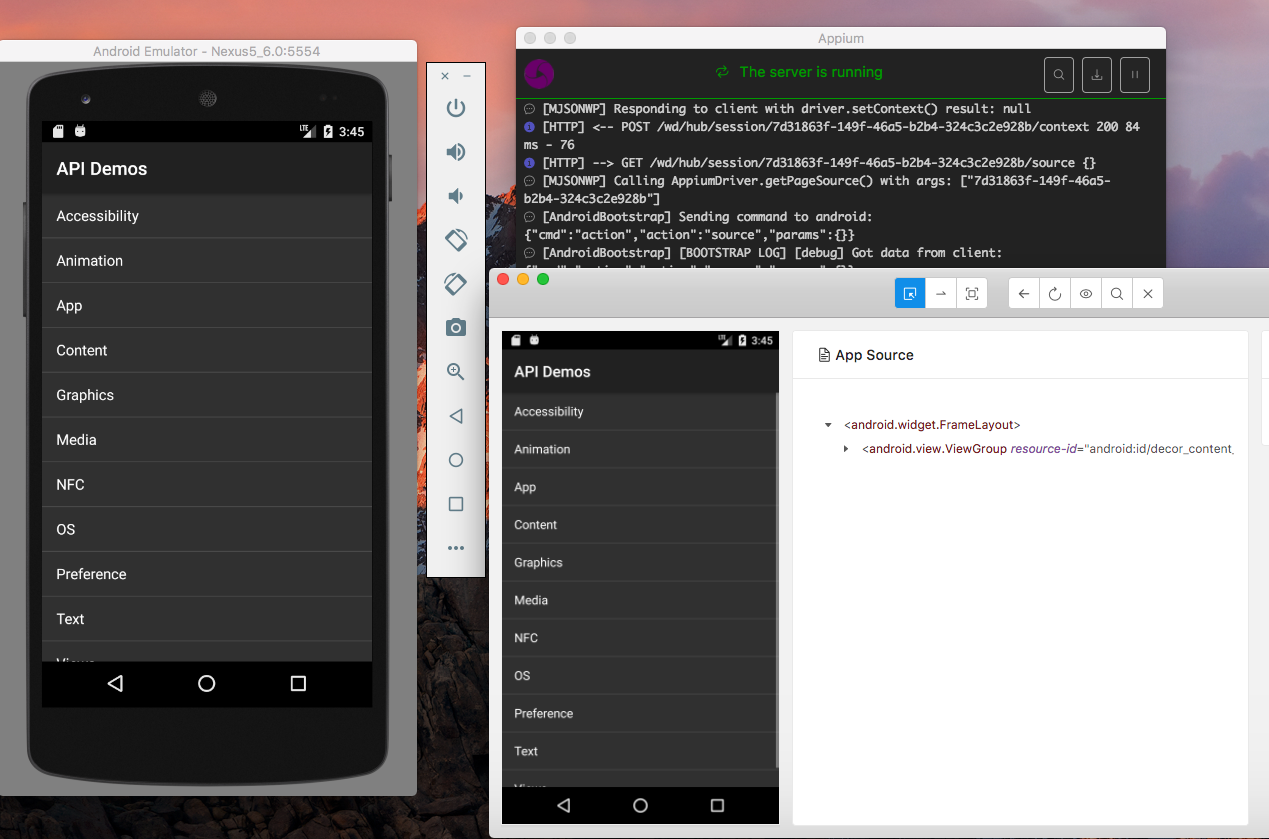This screenshot has height=839, width=1269.
Task: Tap OS in the emulator list
Action: pyautogui.click(x=207, y=529)
